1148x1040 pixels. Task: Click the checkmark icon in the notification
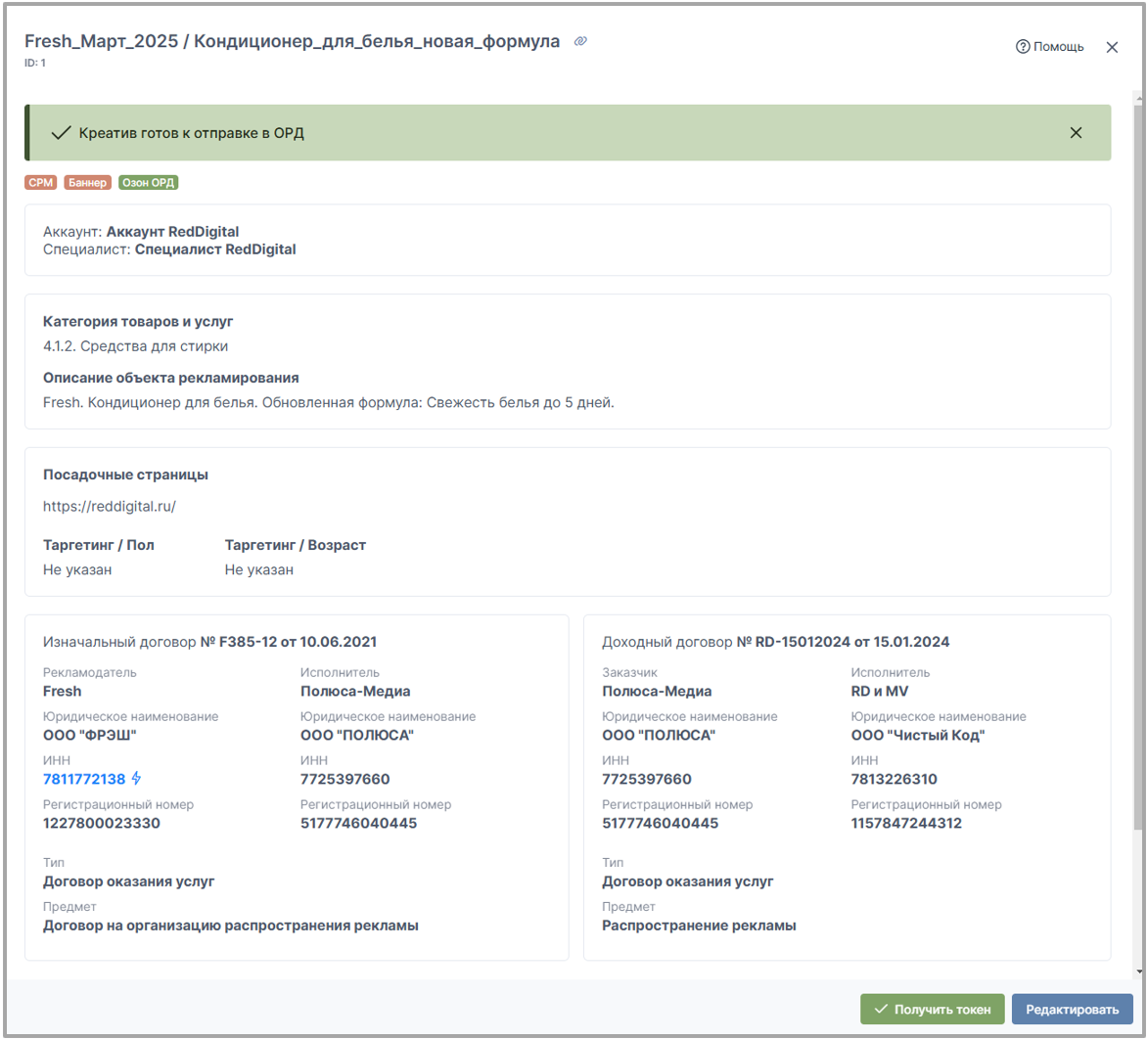point(61,132)
